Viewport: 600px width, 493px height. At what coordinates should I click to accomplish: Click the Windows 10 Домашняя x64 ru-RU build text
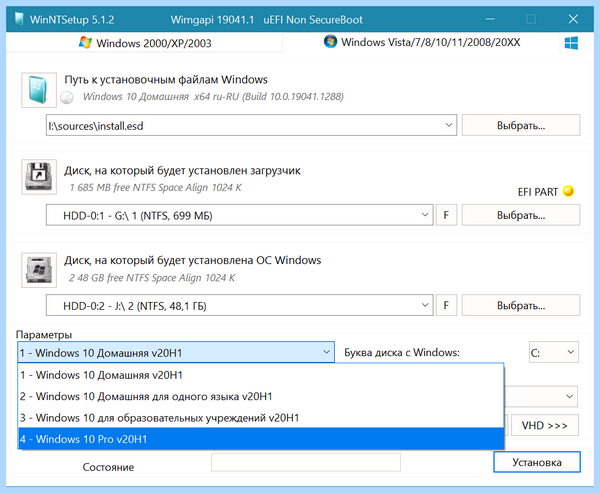pos(213,96)
